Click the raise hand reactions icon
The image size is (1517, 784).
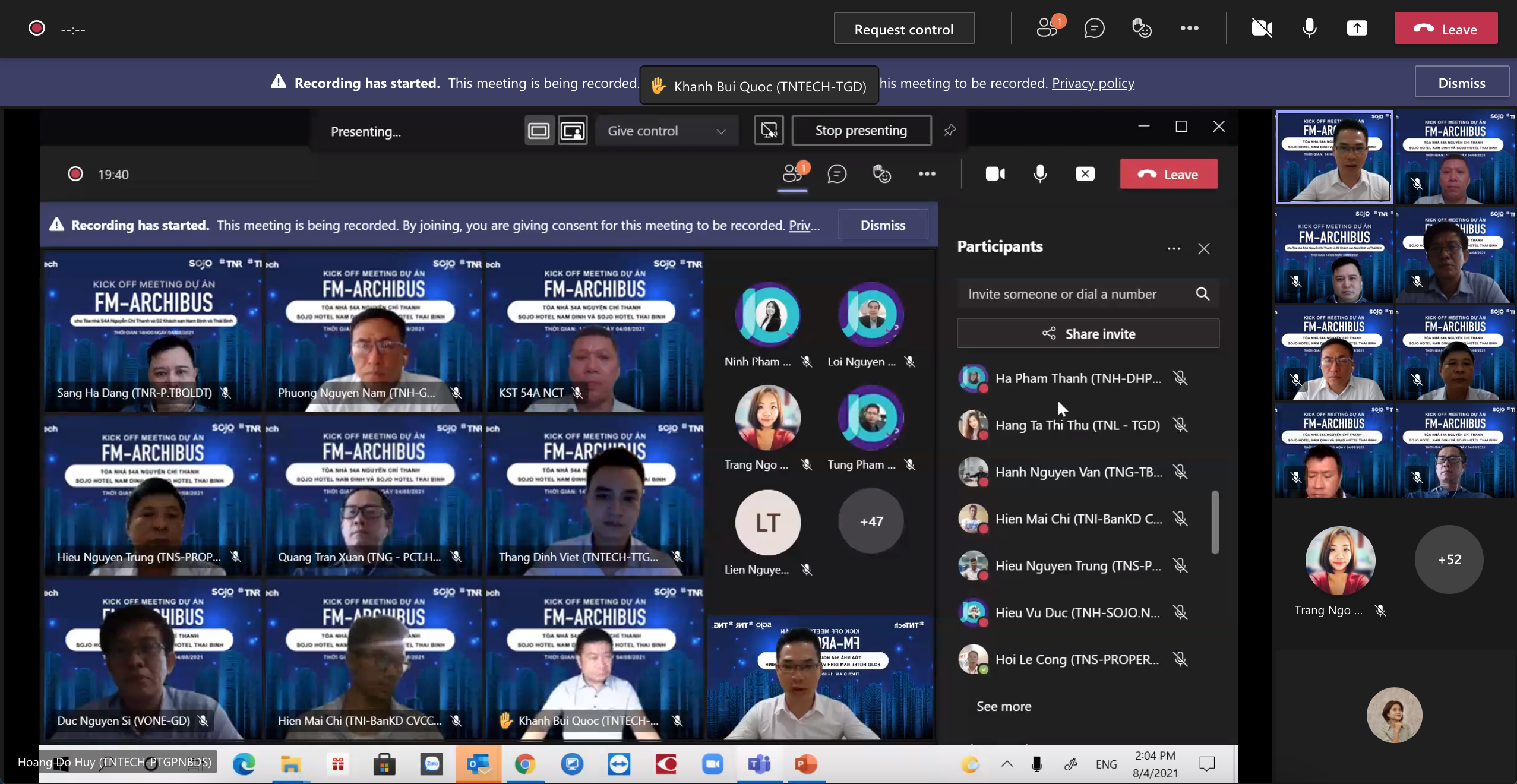1142,29
